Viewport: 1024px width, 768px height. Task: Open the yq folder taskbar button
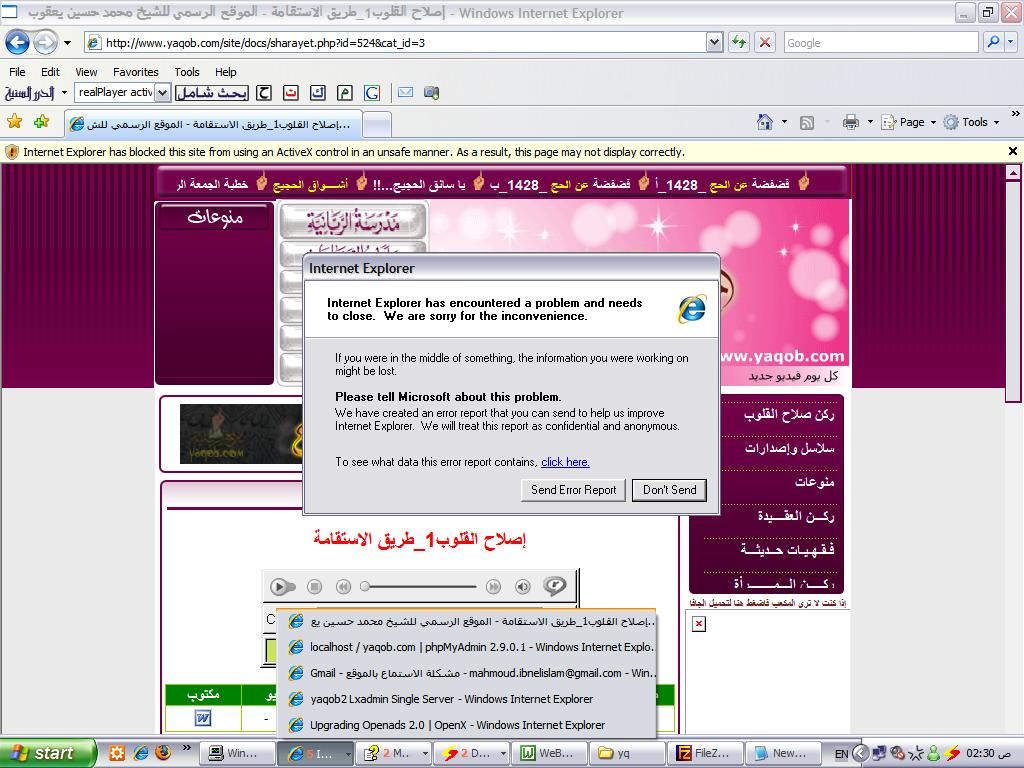pyautogui.click(x=628, y=753)
